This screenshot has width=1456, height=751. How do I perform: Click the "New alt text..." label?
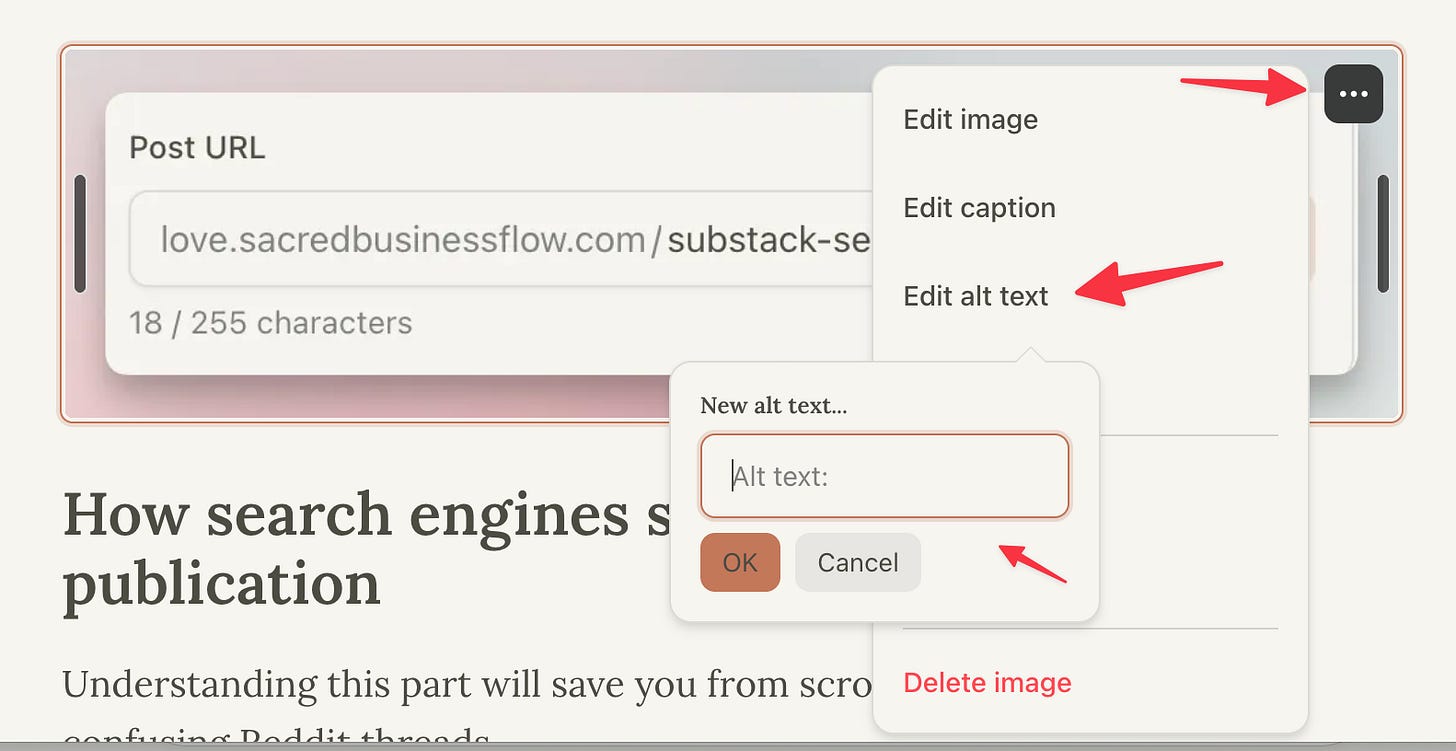[774, 406]
